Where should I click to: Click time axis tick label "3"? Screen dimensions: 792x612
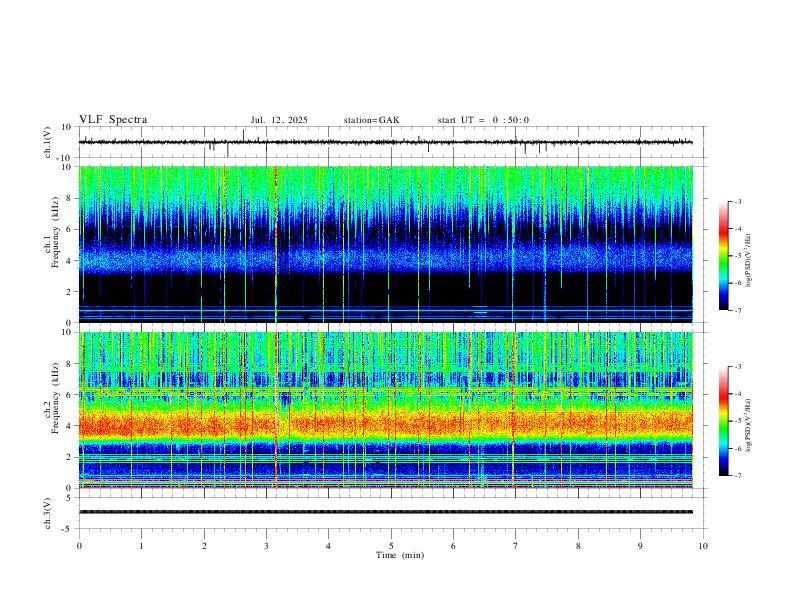tap(266, 546)
